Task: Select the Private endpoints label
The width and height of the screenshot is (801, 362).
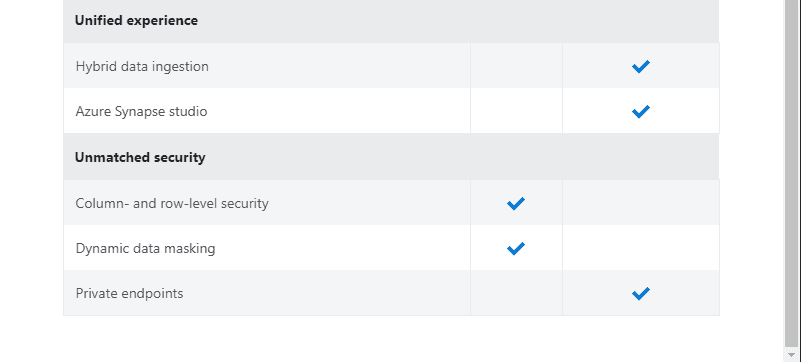Action: (x=129, y=293)
